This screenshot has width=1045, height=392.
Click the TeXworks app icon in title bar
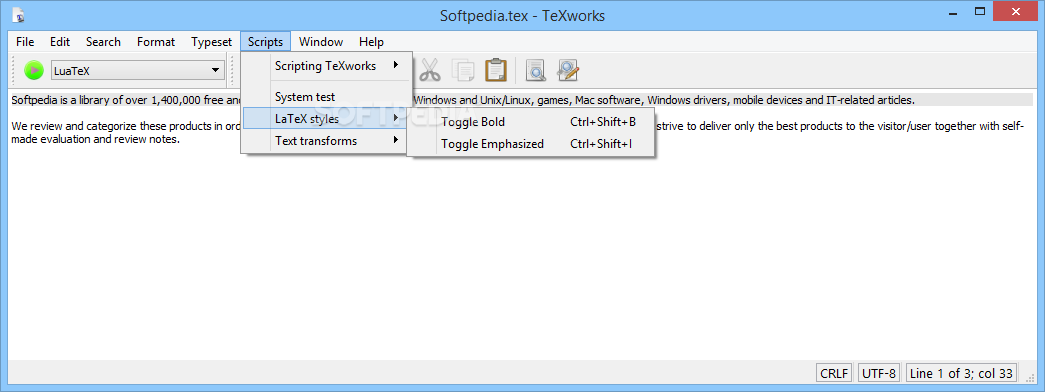pyautogui.click(x=19, y=15)
